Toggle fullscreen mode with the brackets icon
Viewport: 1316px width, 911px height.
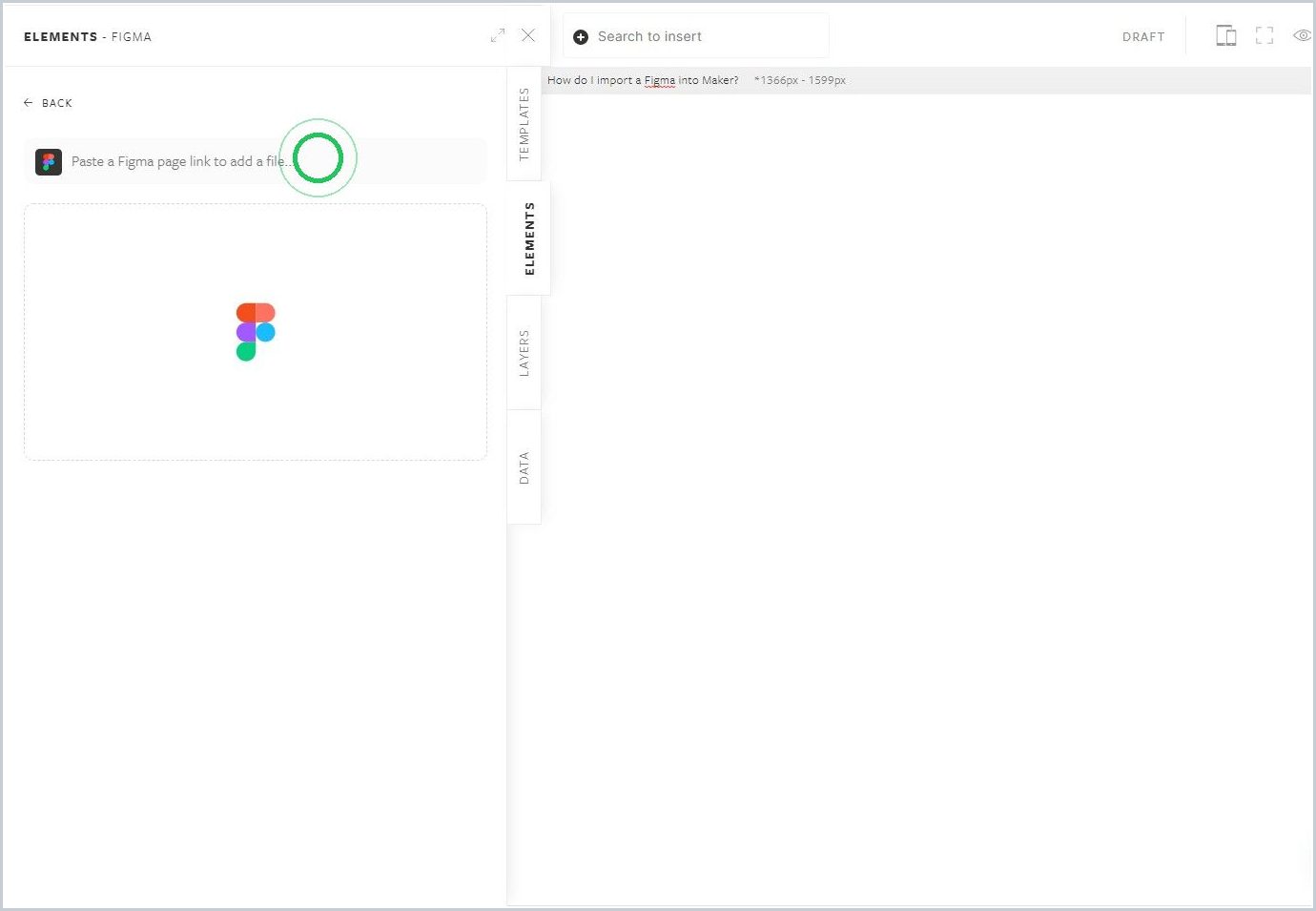(x=1265, y=36)
